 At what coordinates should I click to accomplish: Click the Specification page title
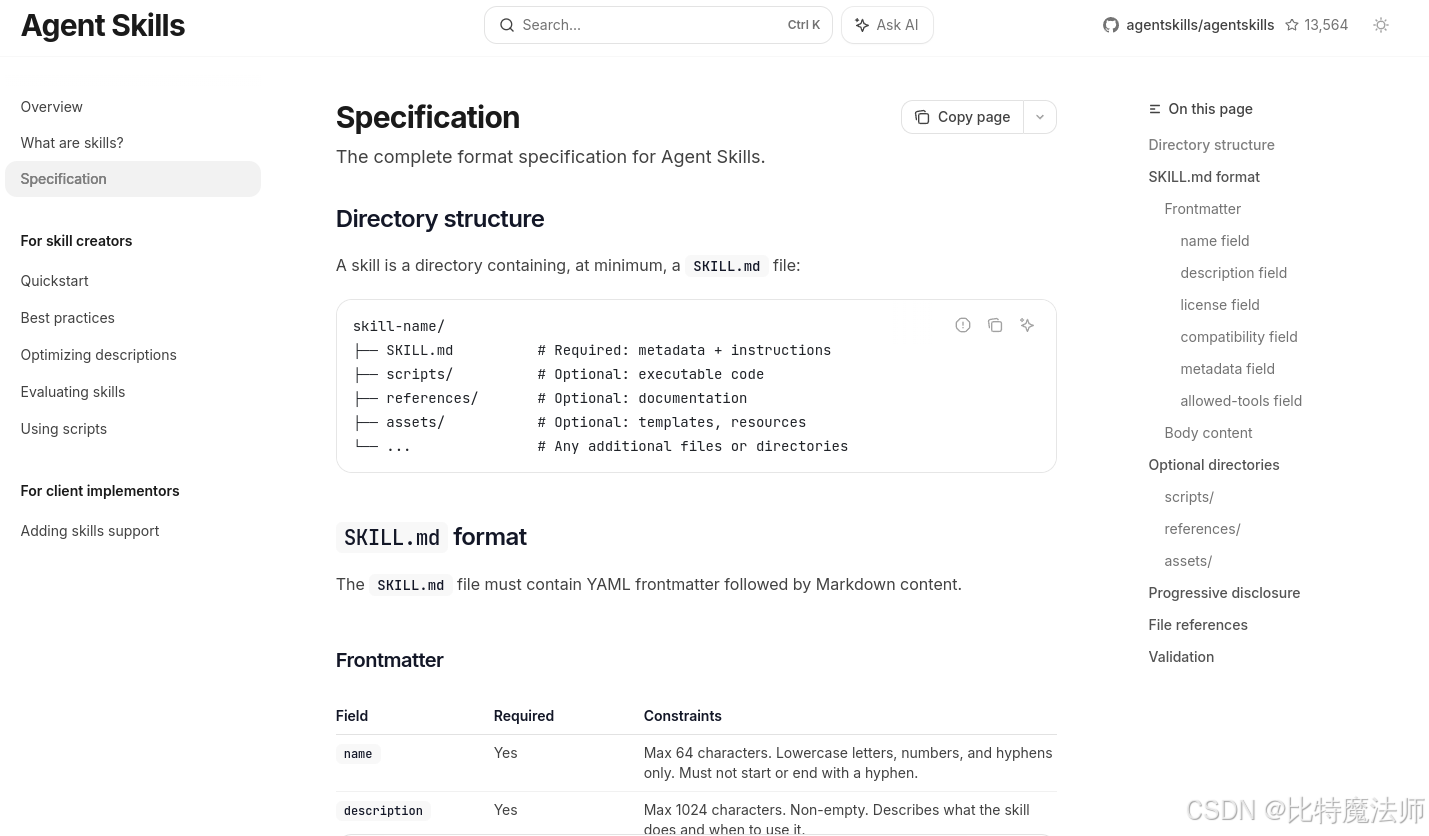(427, 117)
